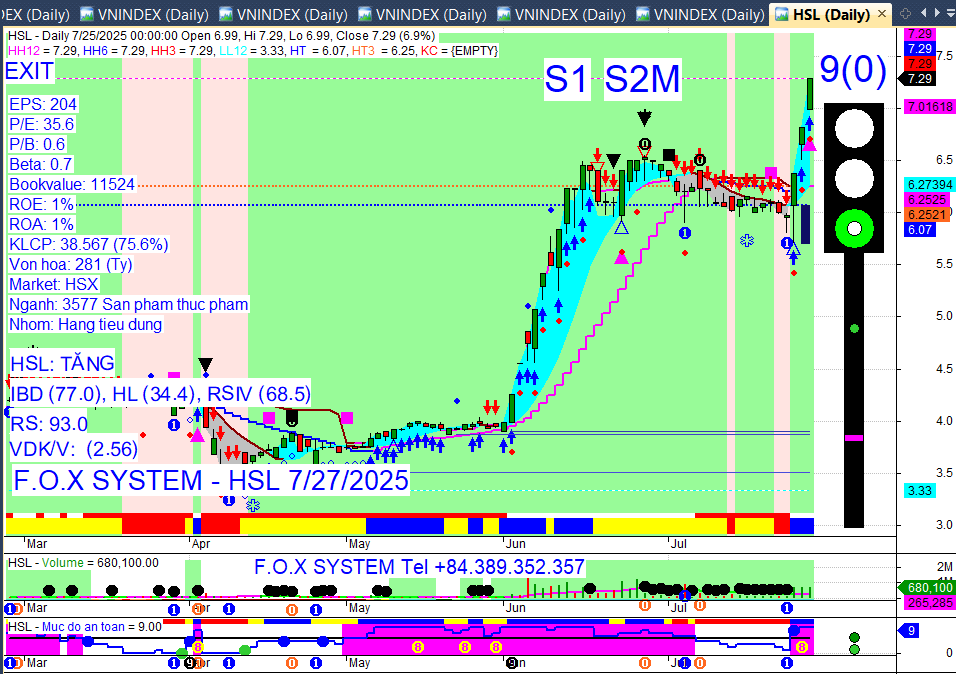
Task: Click the EXIT label on the chart
Action: pos(29,71)
